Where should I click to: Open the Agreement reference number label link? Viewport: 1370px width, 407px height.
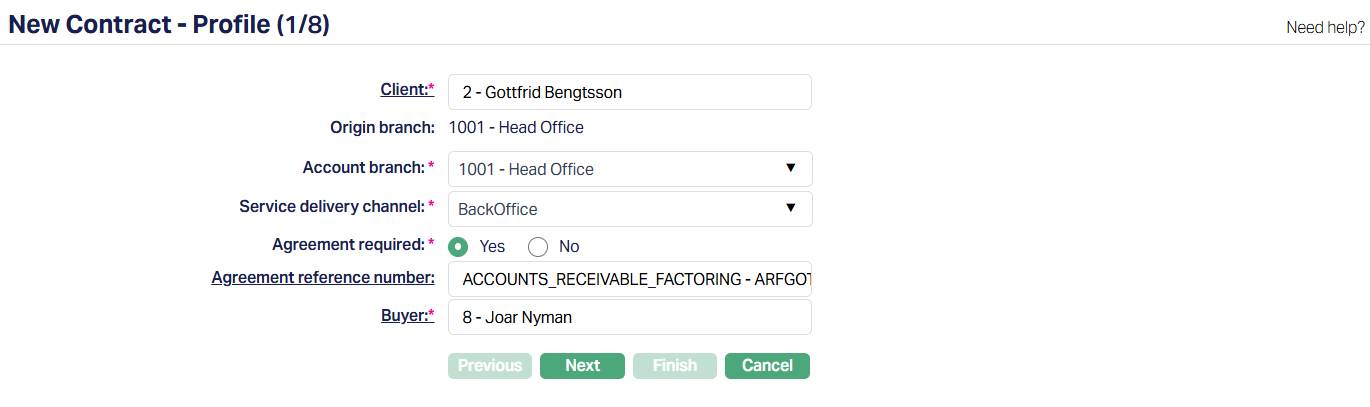coord(322,277)
